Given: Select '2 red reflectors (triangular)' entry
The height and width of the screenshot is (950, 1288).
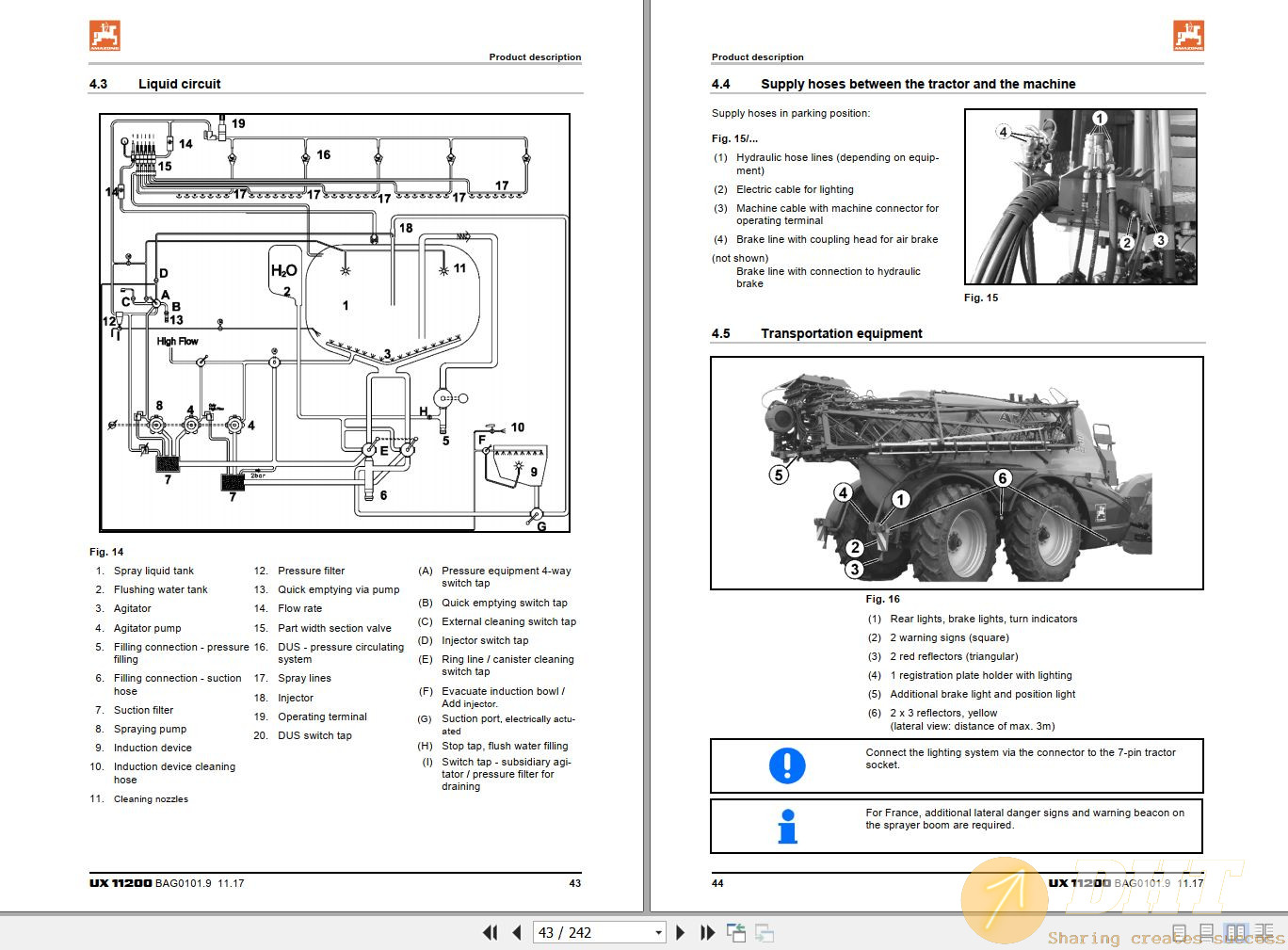Looking at the screenshot, I should click(x=954, y=656).
